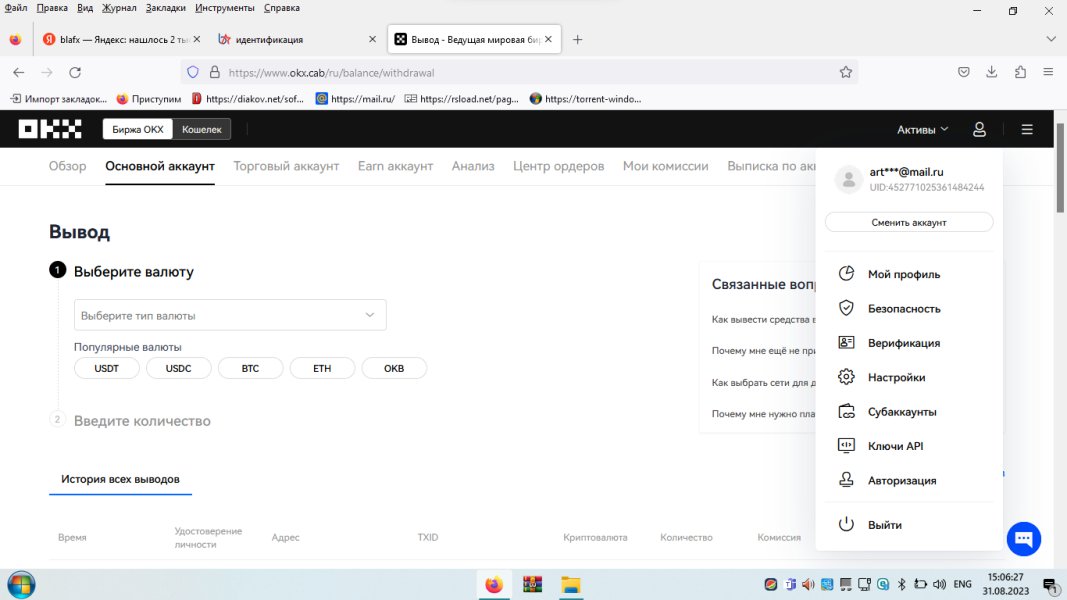
Task: Select the История всех выводов tab
Action: click(x=120, y=479)
